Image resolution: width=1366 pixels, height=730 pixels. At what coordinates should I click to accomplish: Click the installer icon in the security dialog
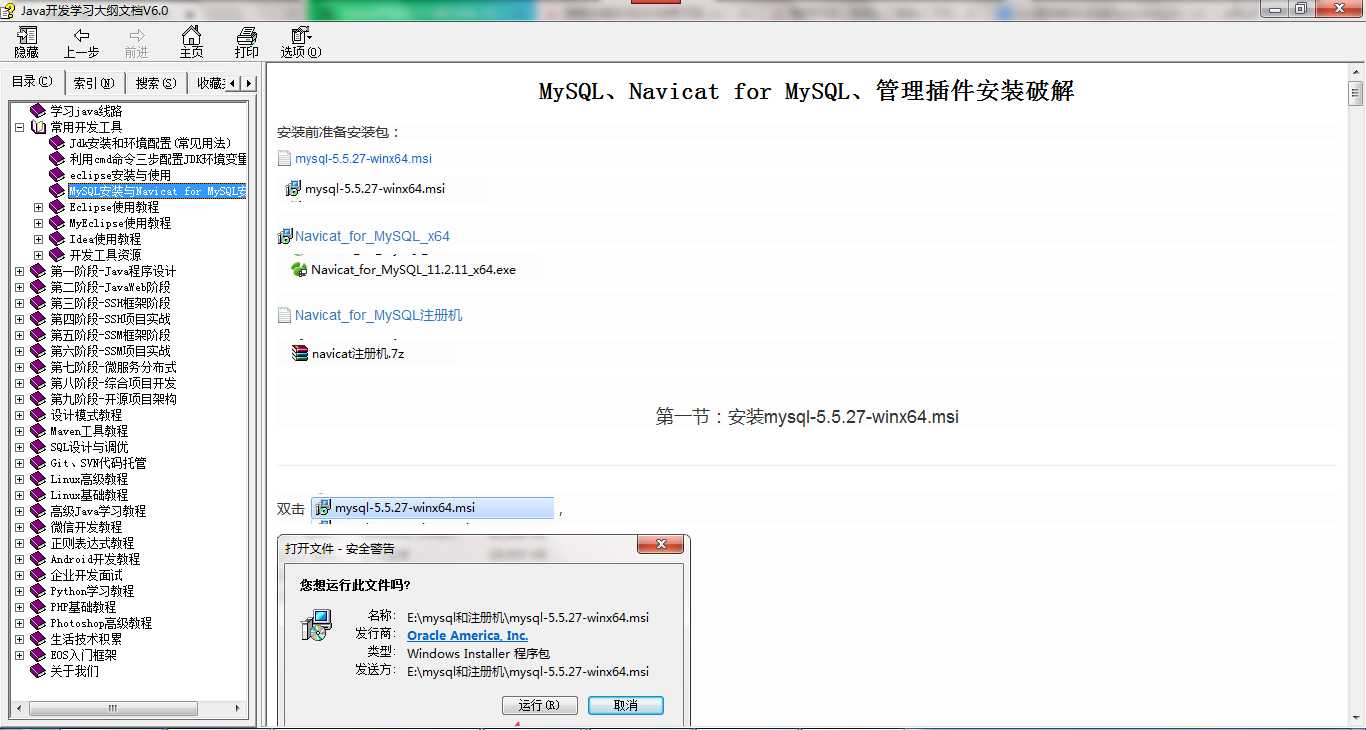pyautogui.click(x=316, y=625)
